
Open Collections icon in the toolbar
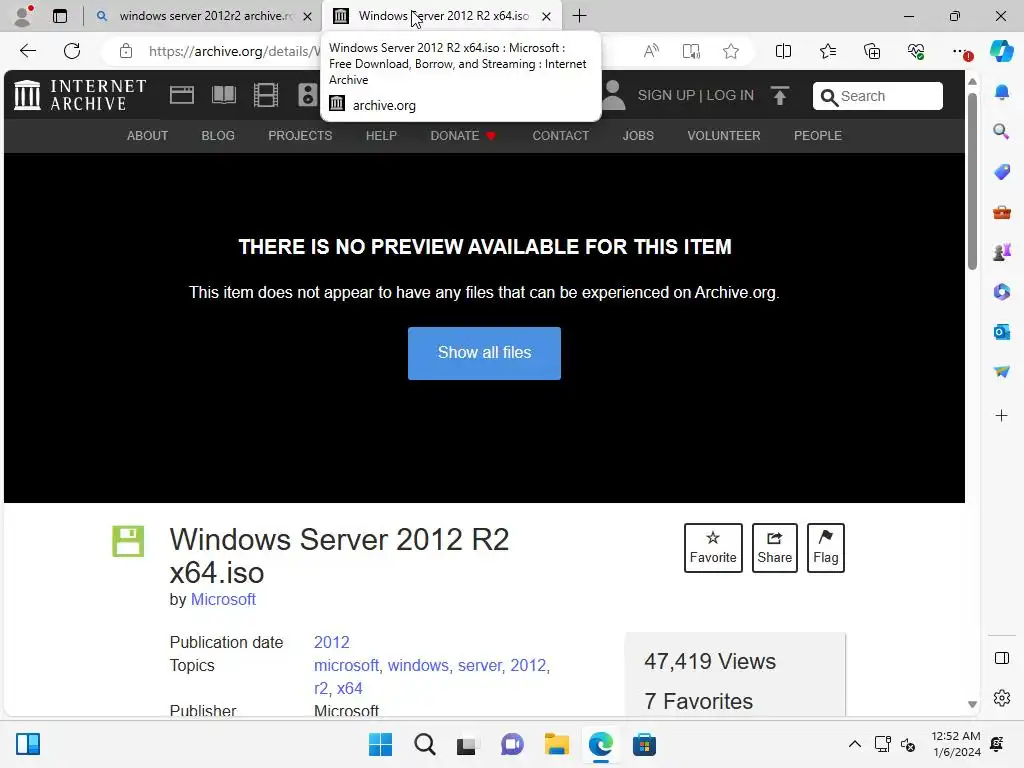872,51
